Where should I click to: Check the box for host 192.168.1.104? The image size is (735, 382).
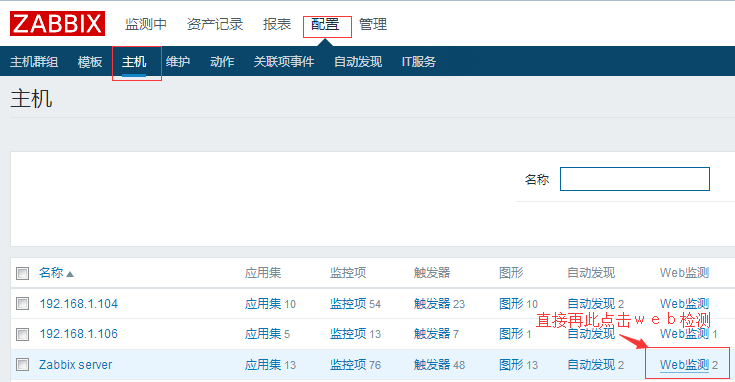tap(22, 304)
